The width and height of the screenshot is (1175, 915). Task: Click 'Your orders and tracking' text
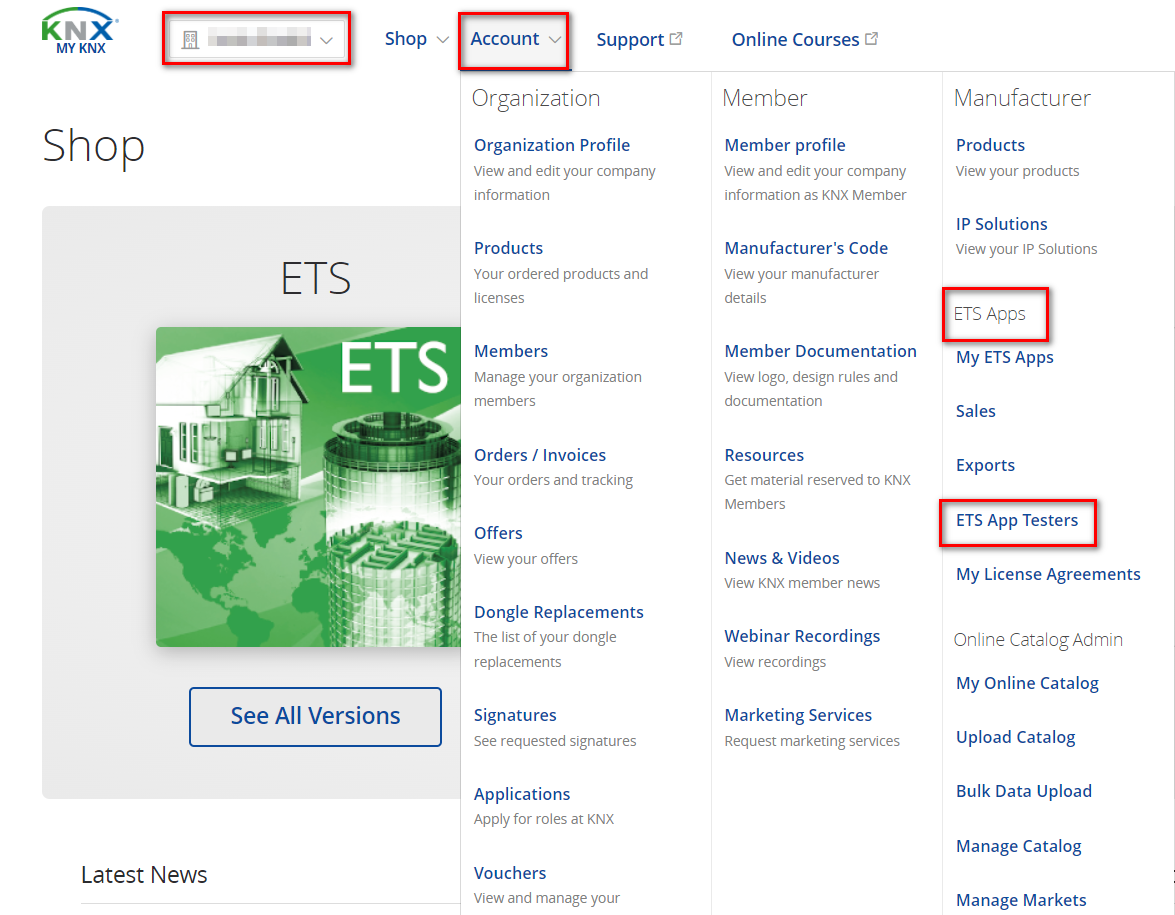pos(553,480)
